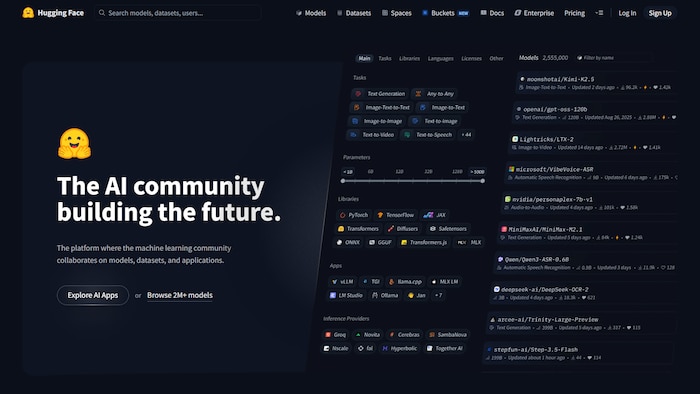This screenshot has height=394, width=700.
Task: Select the Cerebras inference provider
Action: (x=404, y=335)
